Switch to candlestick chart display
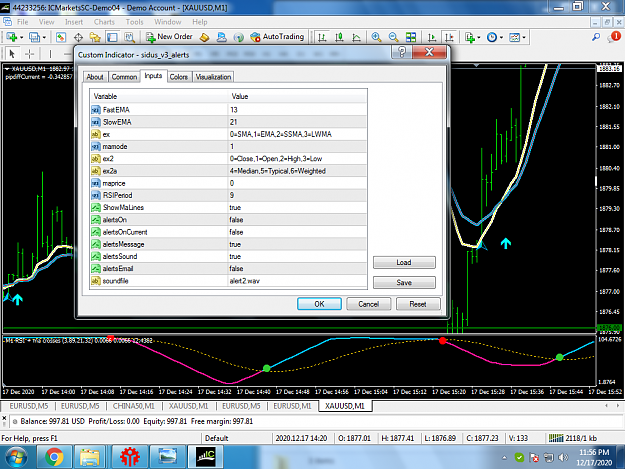This screenshot has width=625, height=469. tap(339, 37)
